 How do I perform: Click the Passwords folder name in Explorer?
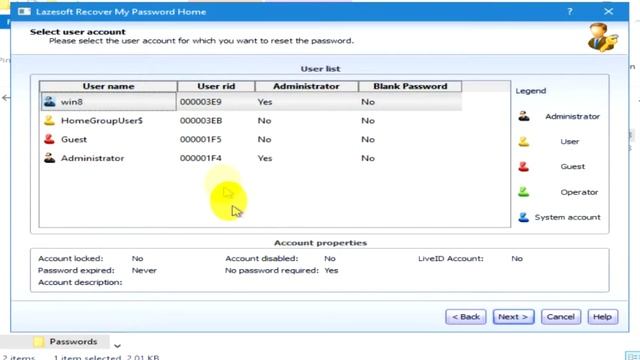point(73,342)
